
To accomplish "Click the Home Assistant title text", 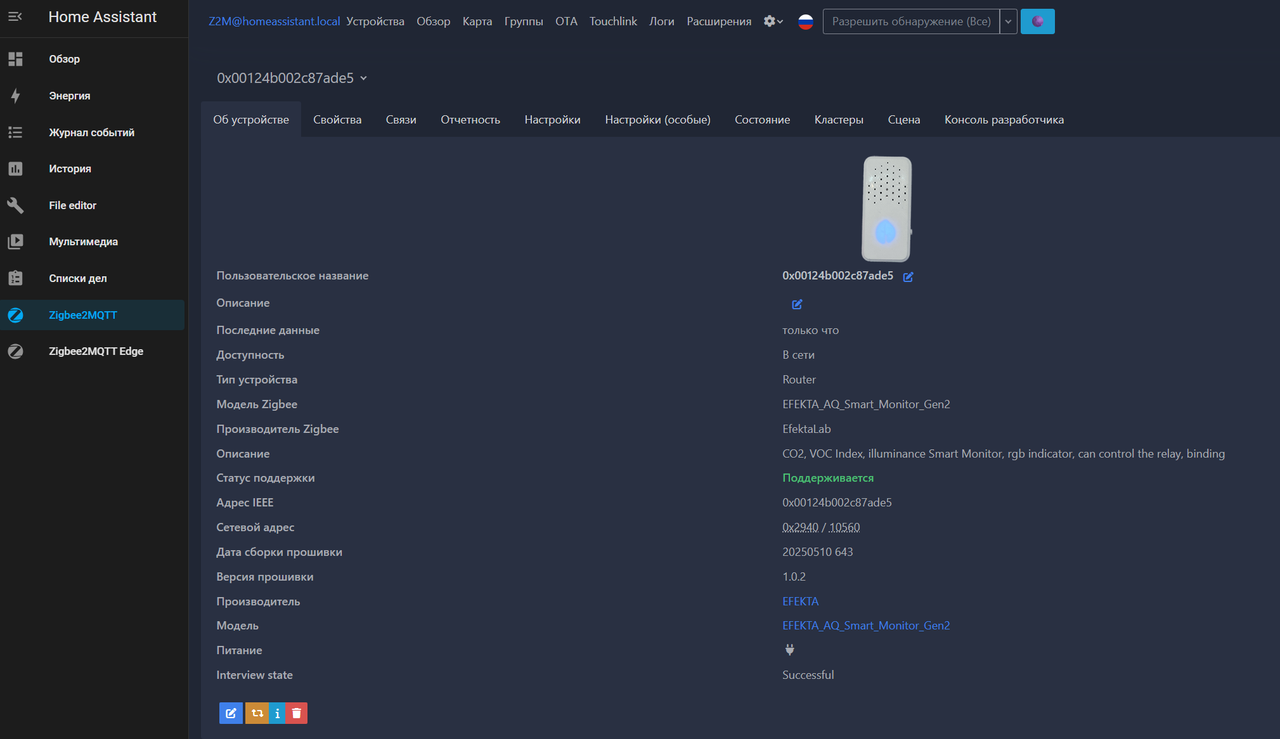I will [x=102, y=17].
